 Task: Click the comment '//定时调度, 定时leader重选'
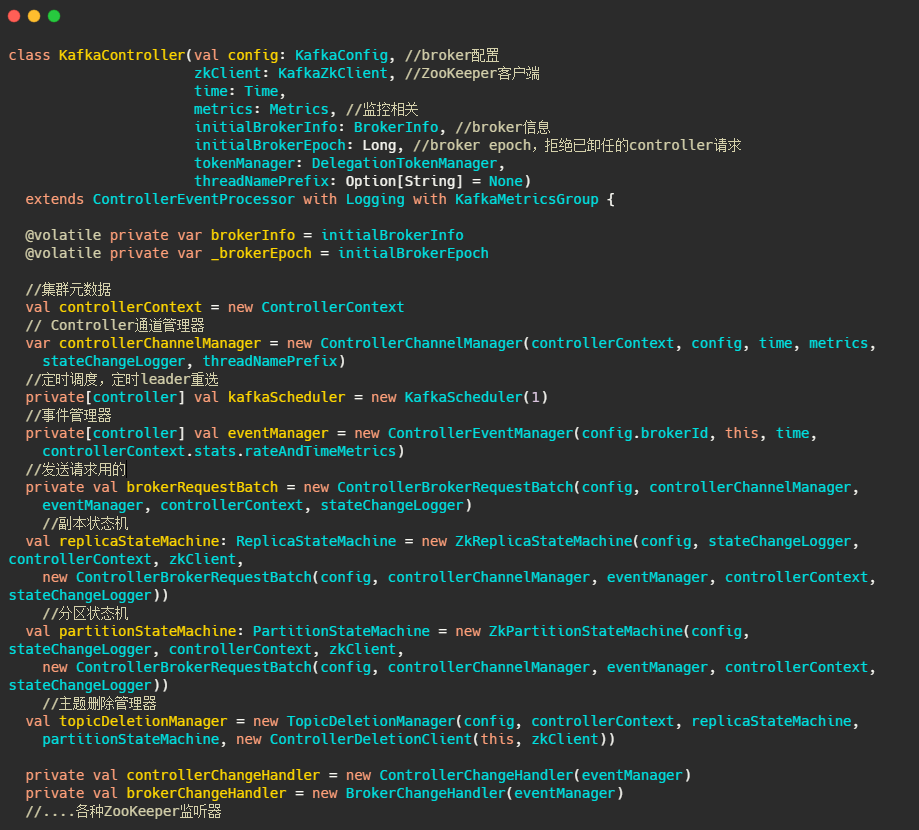122,379
